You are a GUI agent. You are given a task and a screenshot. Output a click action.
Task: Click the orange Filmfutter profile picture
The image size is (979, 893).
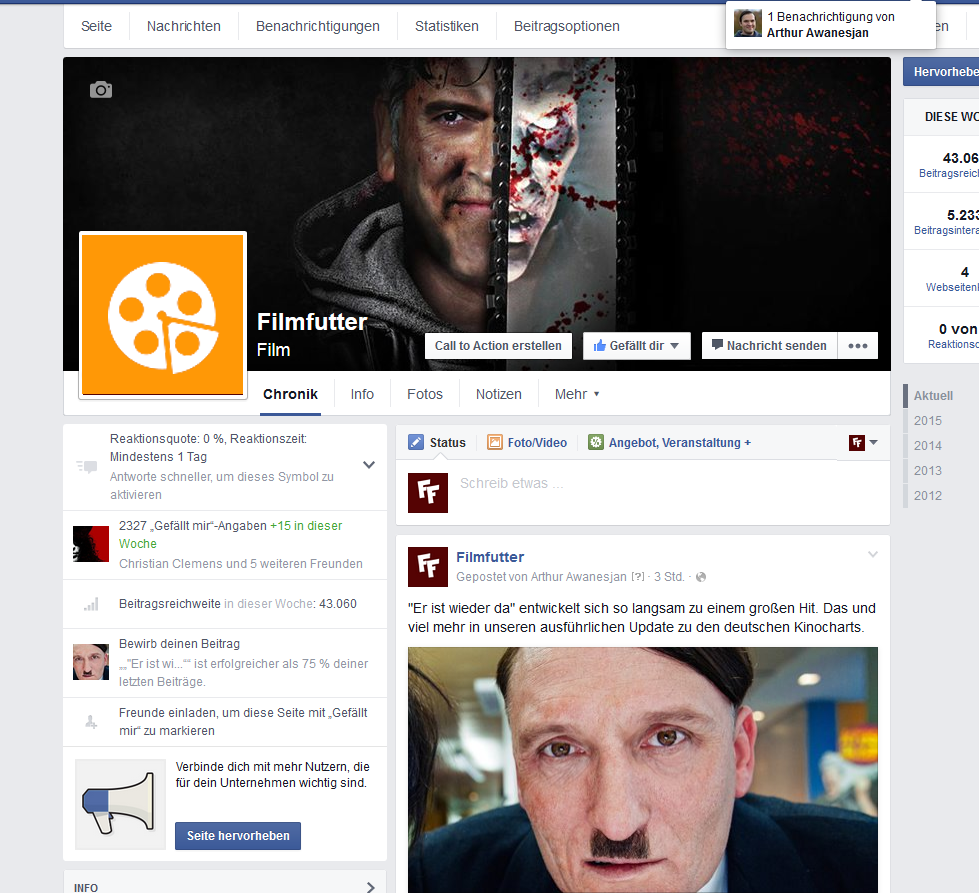[163, 314]
